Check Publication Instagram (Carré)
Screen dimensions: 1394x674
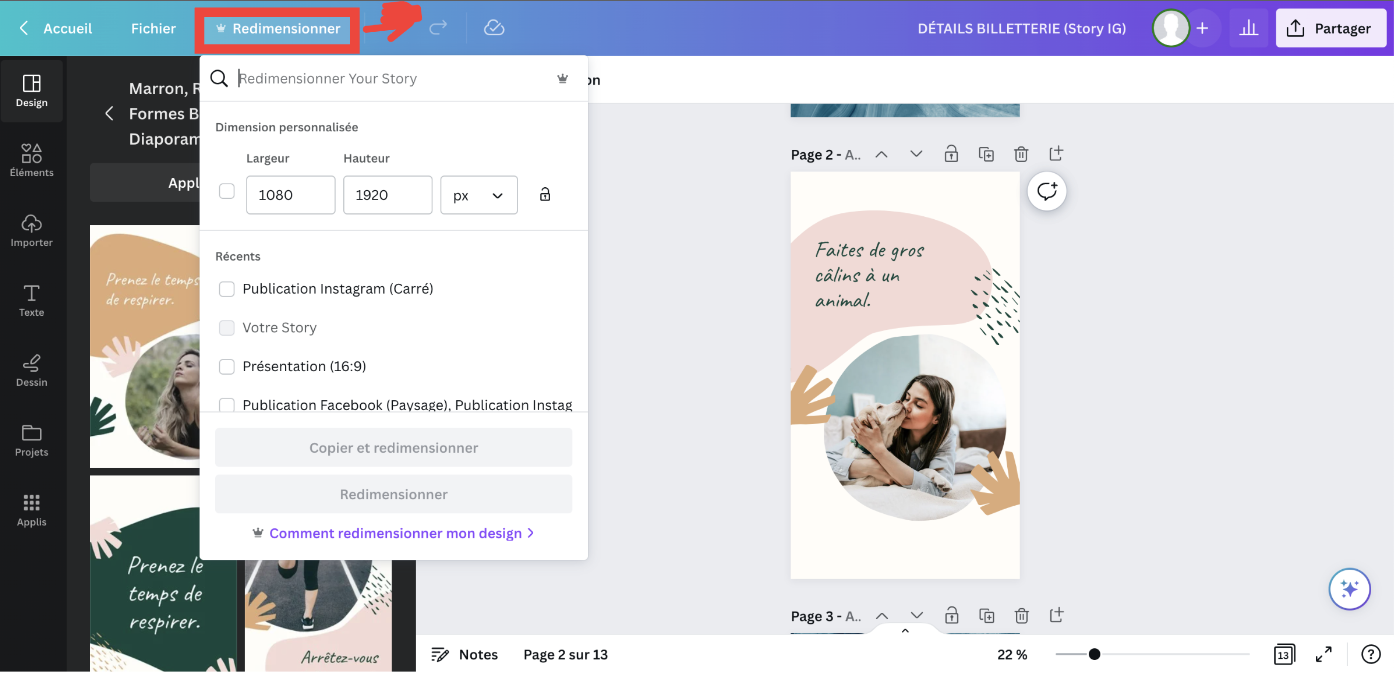[x=227, y=288]
